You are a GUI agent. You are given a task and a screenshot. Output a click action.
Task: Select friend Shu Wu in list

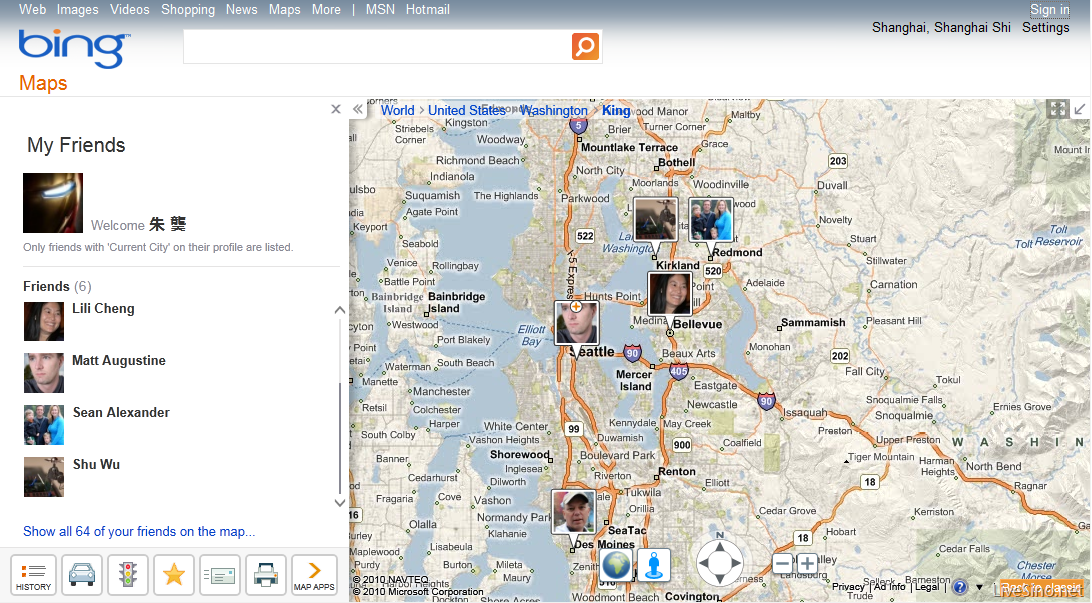coord(96,464)
